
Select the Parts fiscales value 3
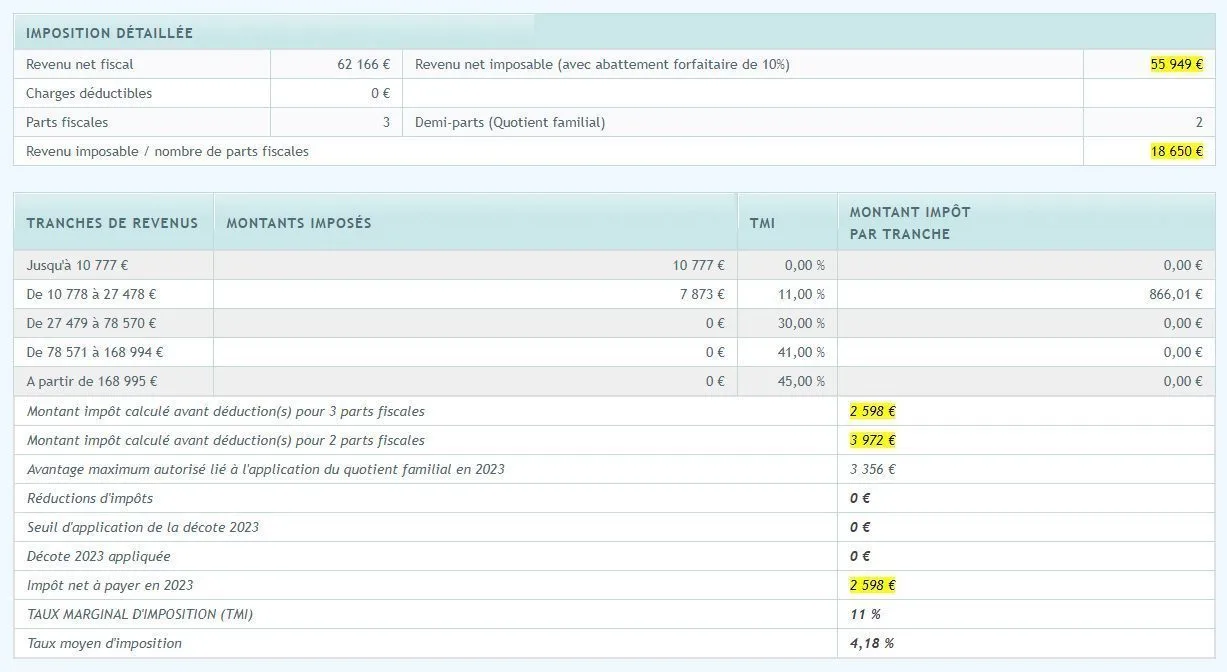click(385, 122)
